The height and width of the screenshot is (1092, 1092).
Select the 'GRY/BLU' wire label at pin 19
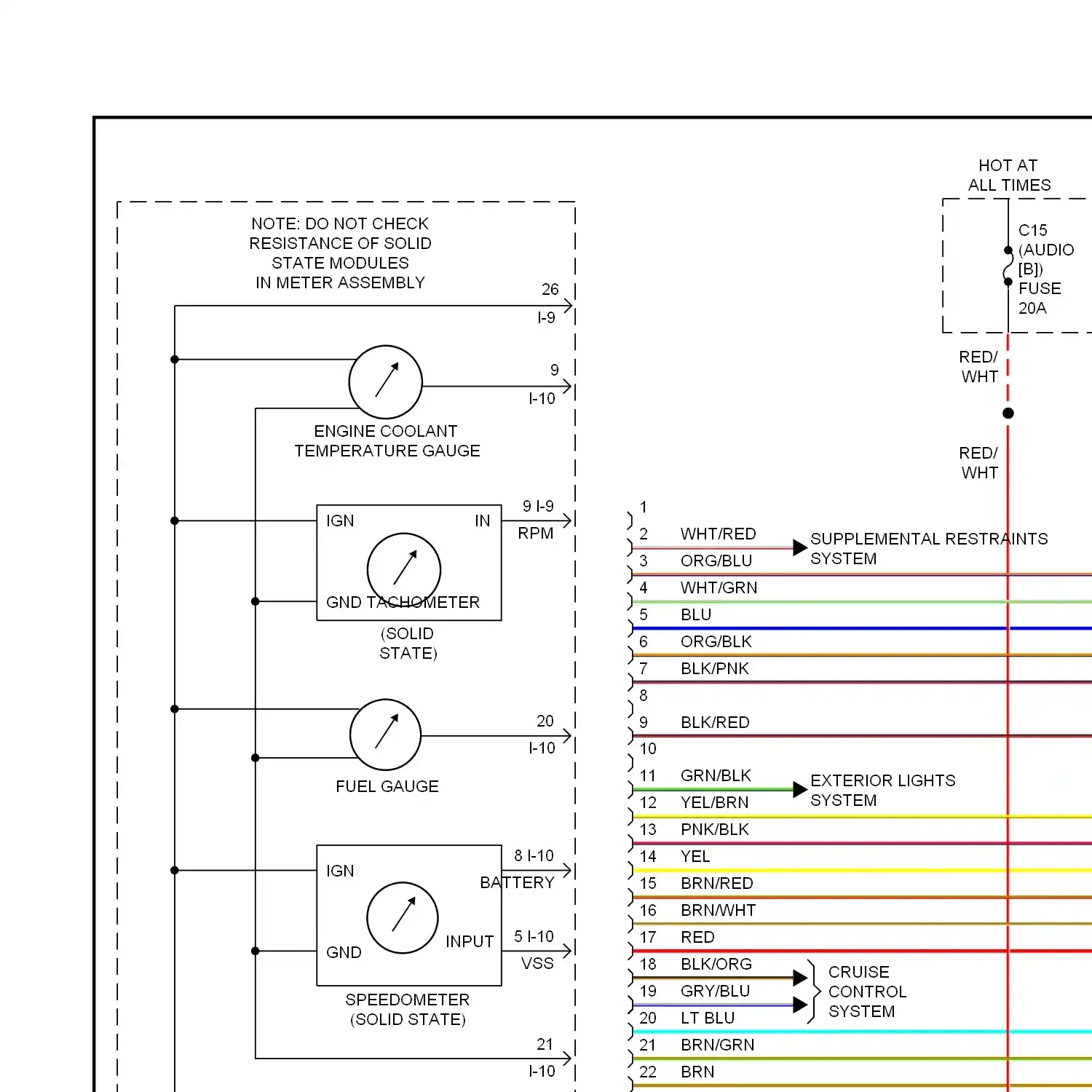click(715, 991)
